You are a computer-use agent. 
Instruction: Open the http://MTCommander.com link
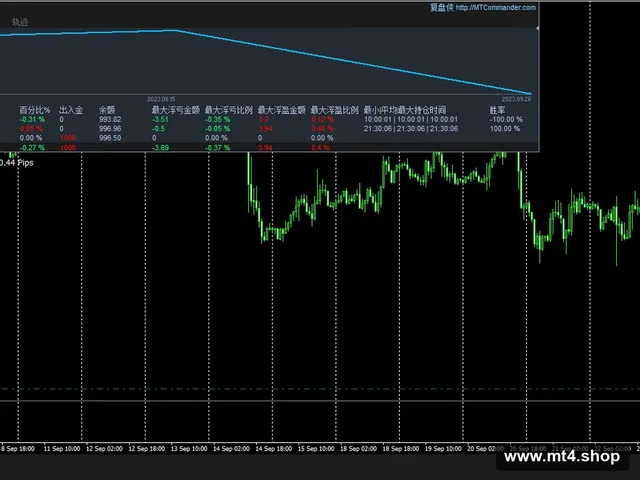[x=496, y=7]
